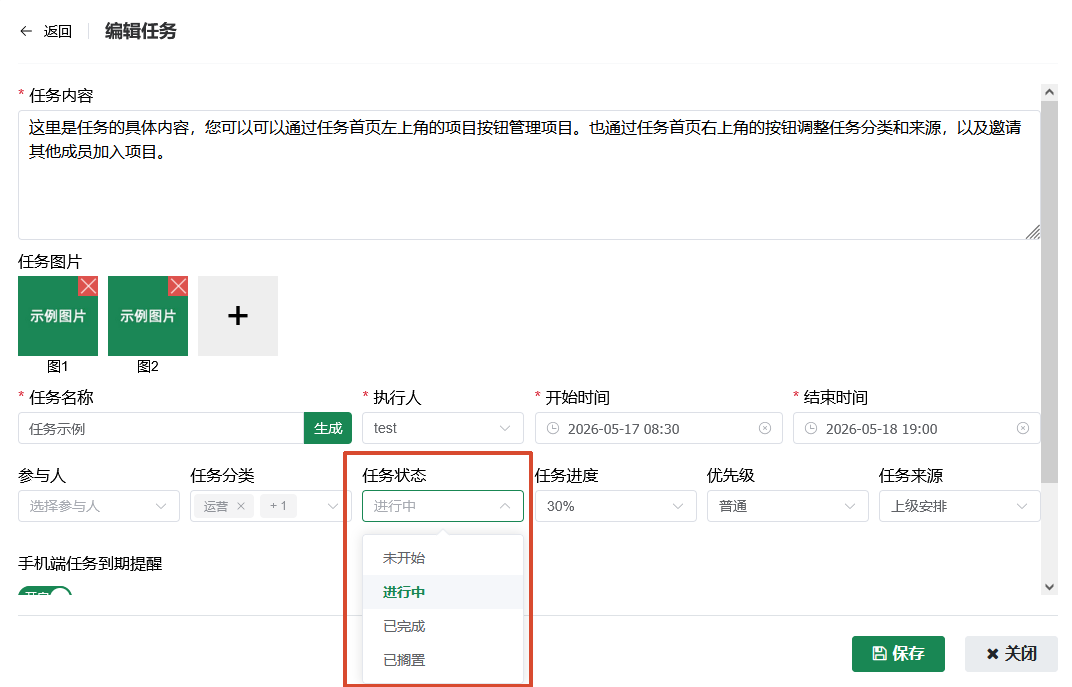Click the start time date input
The height and width of the screenshot is (687, 1072).
(x=658, y=428)
